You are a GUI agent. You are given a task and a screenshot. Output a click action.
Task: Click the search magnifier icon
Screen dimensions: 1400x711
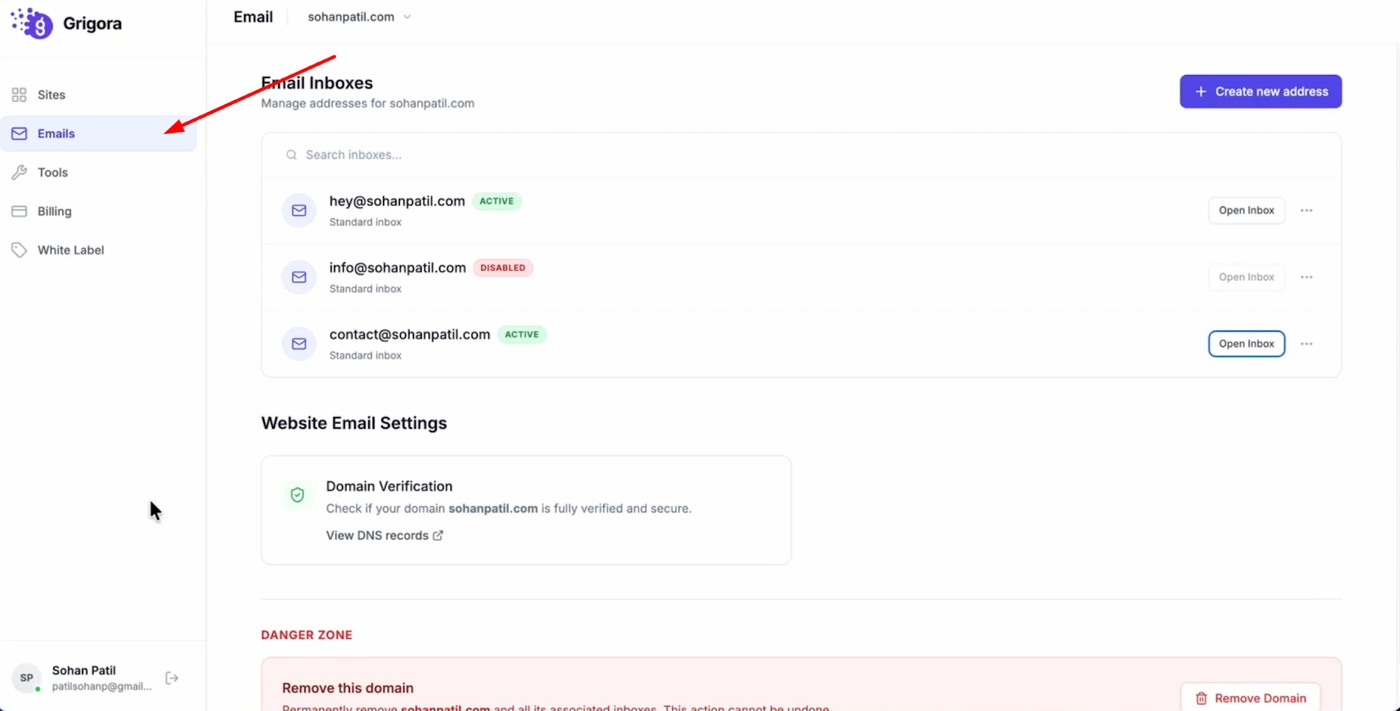coord(291,155)
